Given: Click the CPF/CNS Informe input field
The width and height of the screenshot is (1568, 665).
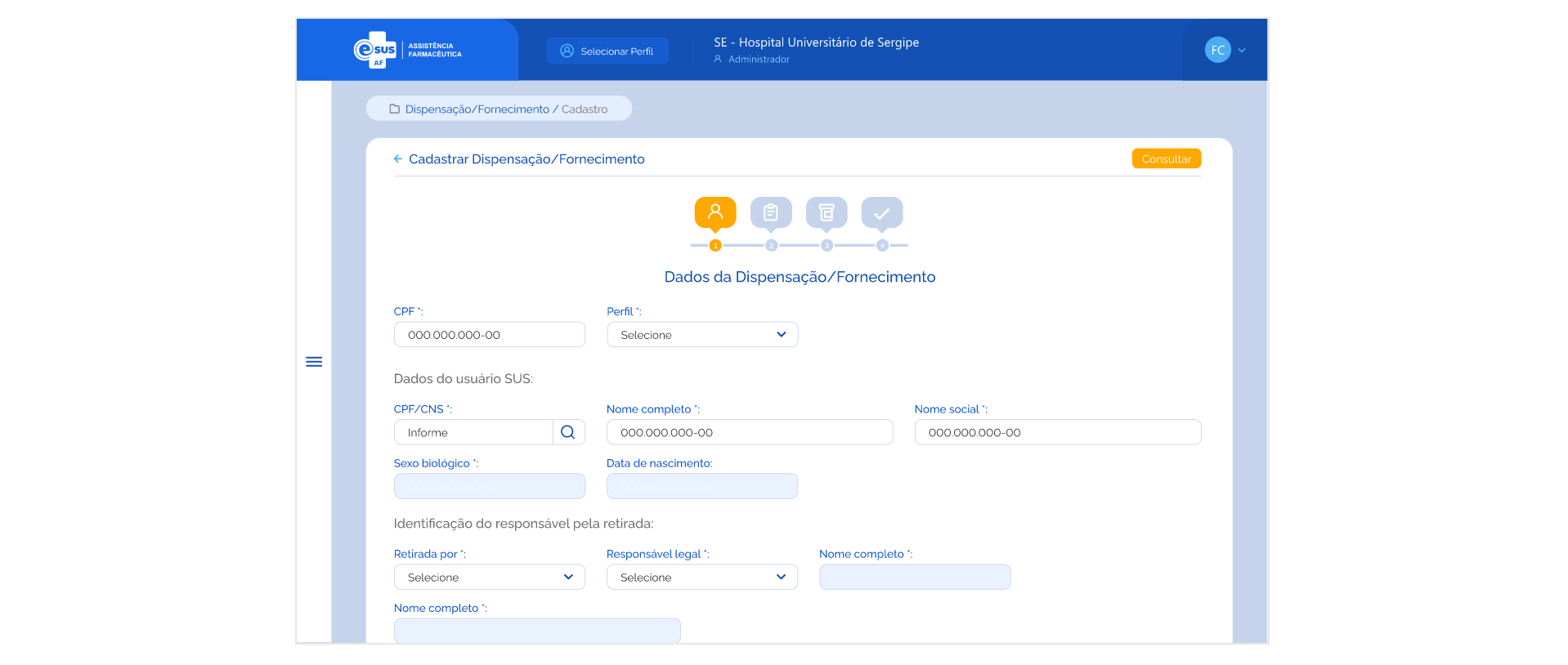Looking at the screenshot, I should tap(474, 432).
